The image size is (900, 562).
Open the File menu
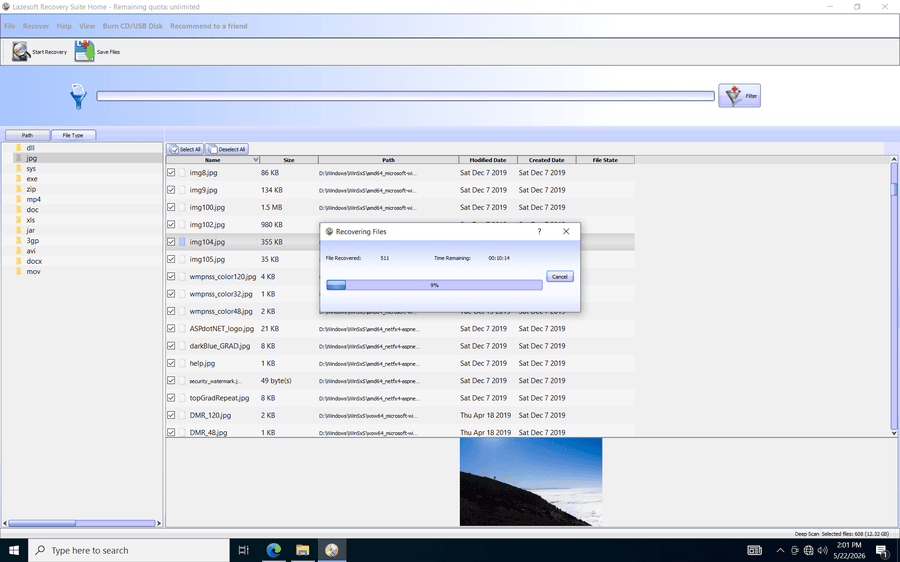(10, 26)
